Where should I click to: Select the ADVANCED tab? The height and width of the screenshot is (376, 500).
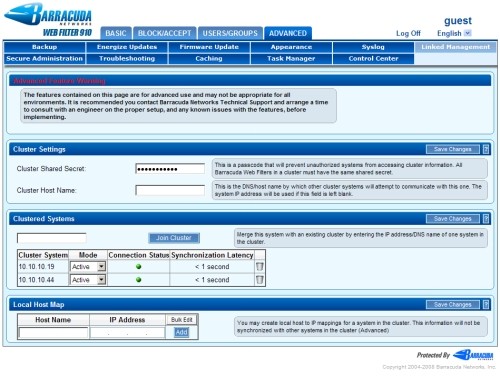(288, 33)
